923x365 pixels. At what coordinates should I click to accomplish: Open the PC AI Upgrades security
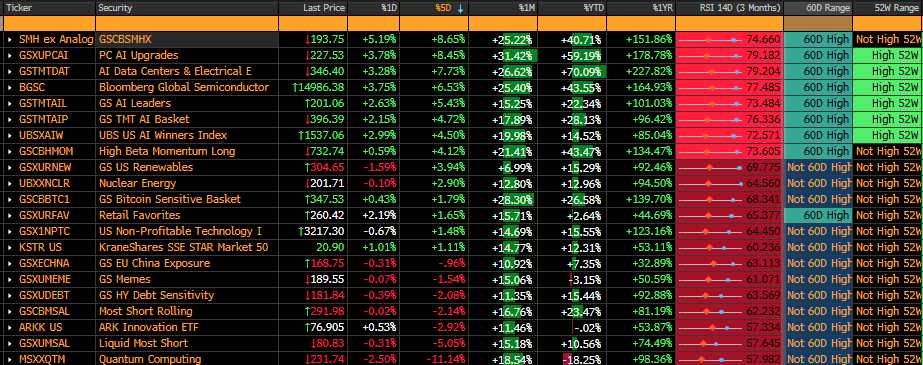[138, 55]
